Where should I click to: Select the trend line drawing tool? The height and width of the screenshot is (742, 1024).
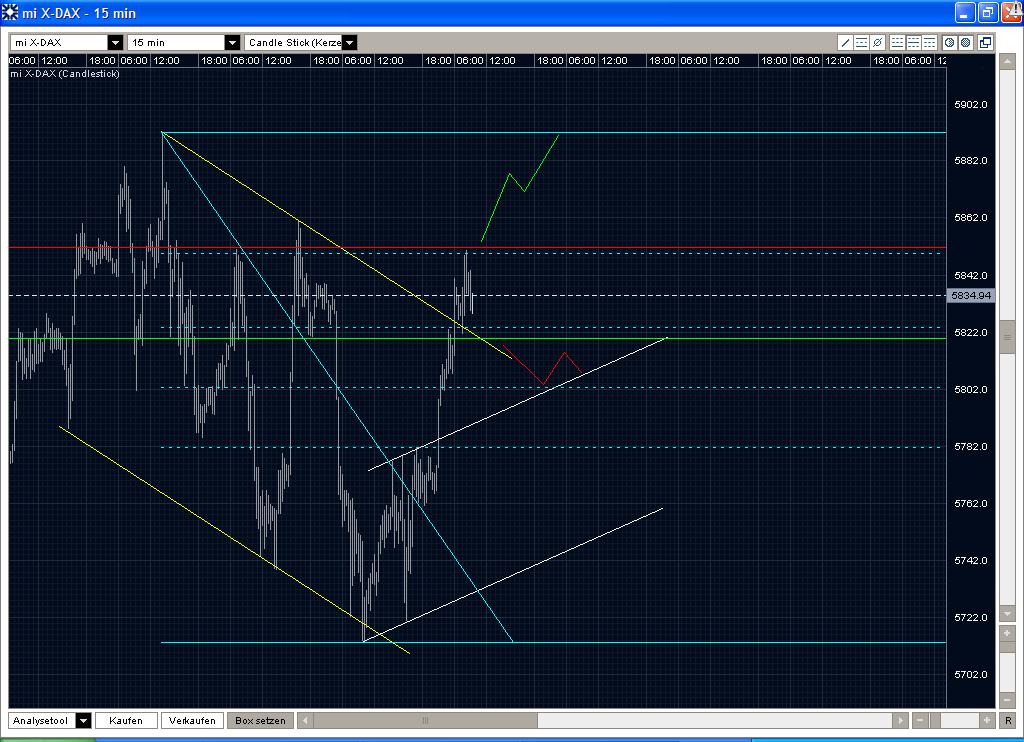(845, 42)
